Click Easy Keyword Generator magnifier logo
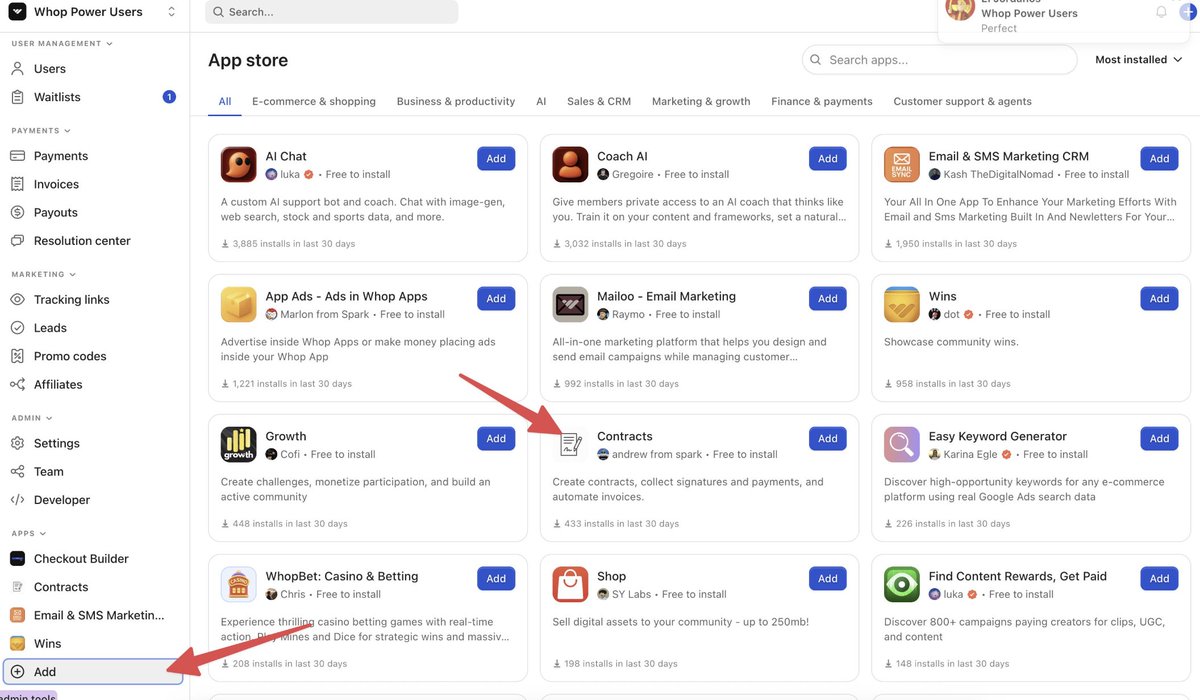The image size is (1200, 700). (902, 445)
